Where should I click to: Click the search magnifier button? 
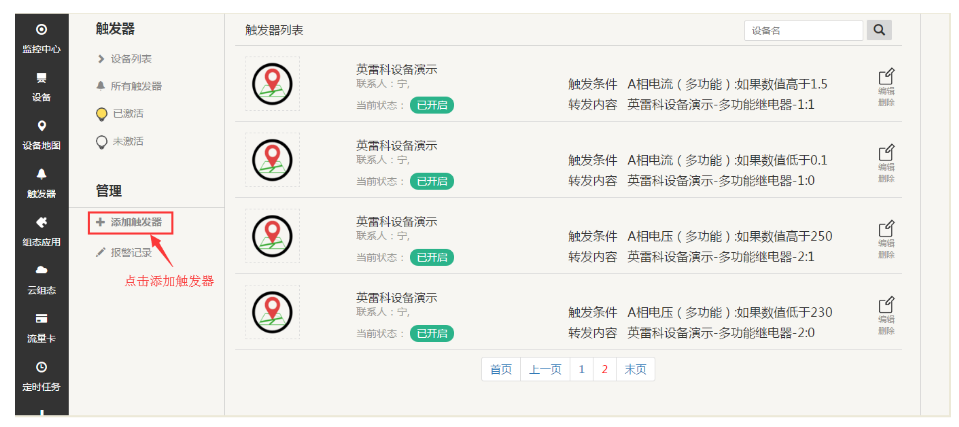tap(878, 30)
